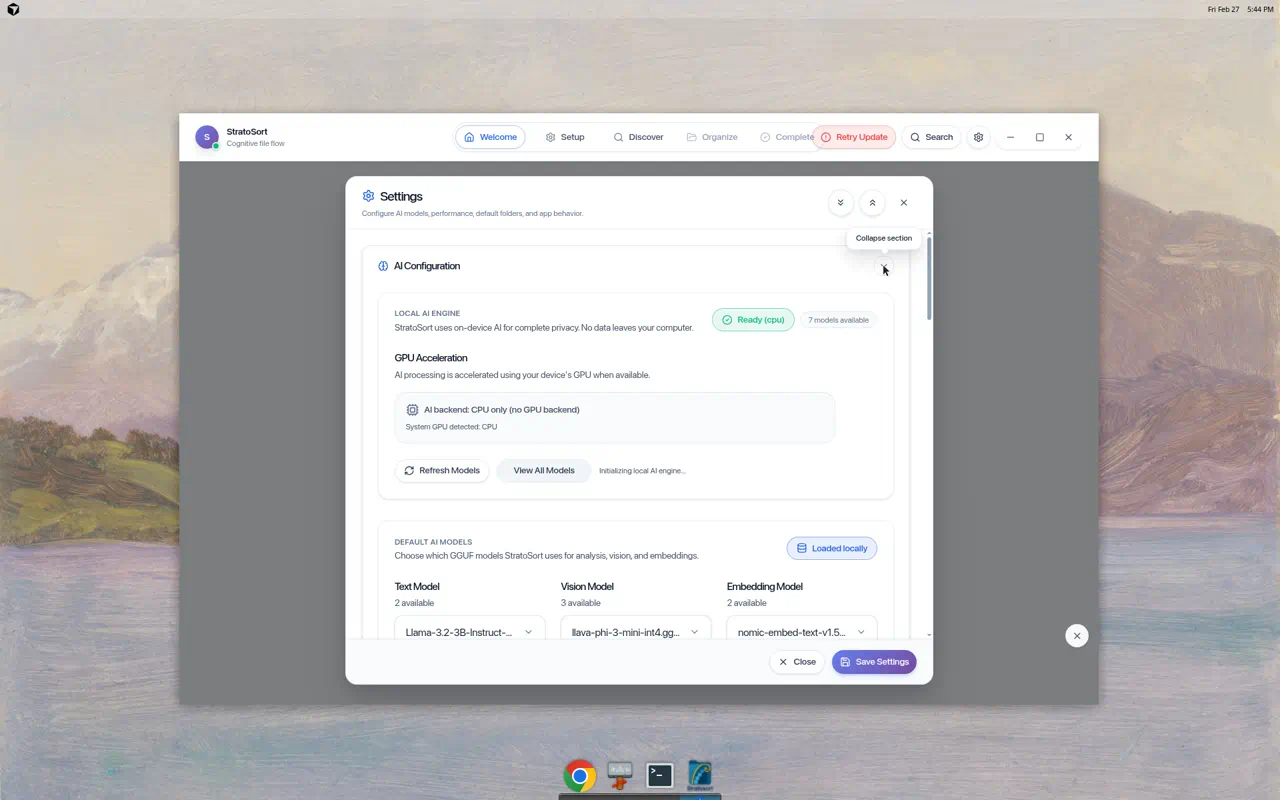Switch to the Welcome tab
This screenshot has width=1280, height=800.
pos(490,137)
